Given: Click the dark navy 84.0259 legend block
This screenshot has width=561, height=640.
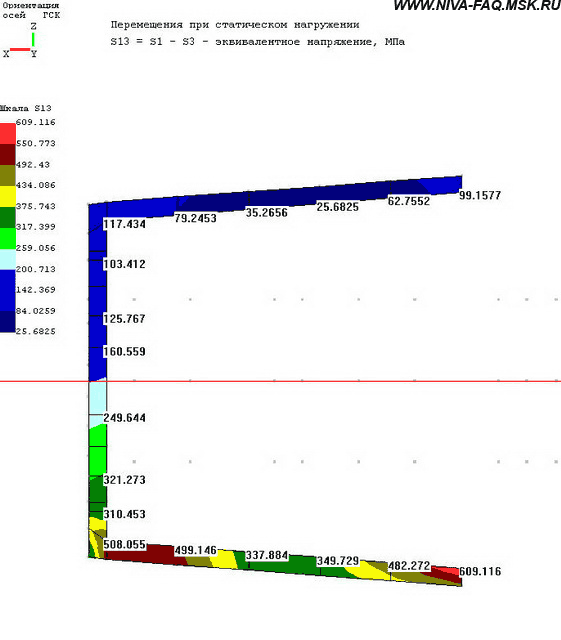Looking at the screenshot, I should [8, 322].
